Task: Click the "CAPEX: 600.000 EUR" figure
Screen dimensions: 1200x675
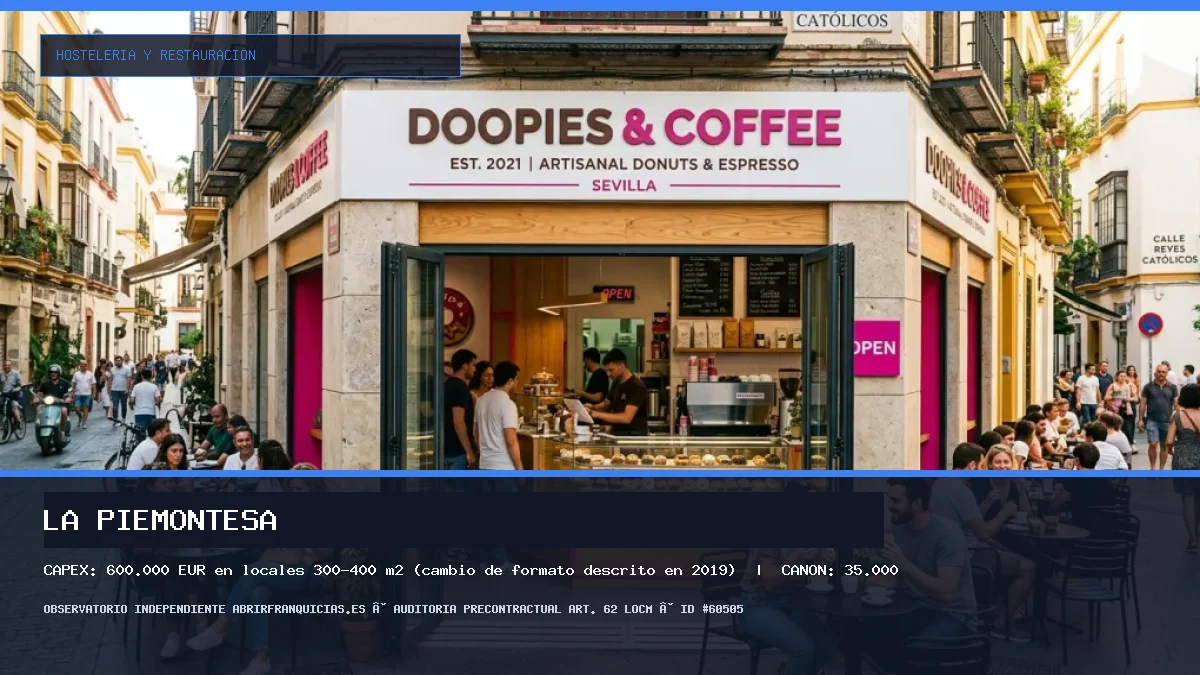Action: (126, 570)
